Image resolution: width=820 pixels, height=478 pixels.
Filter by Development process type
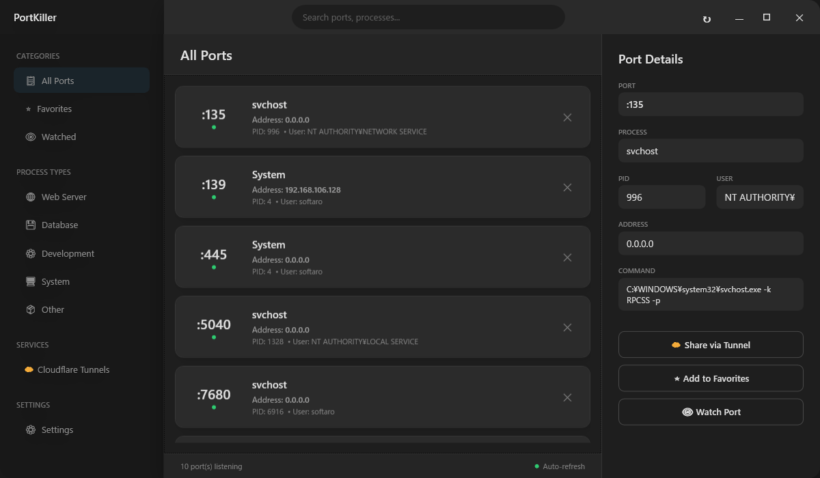tap(67, 254)
